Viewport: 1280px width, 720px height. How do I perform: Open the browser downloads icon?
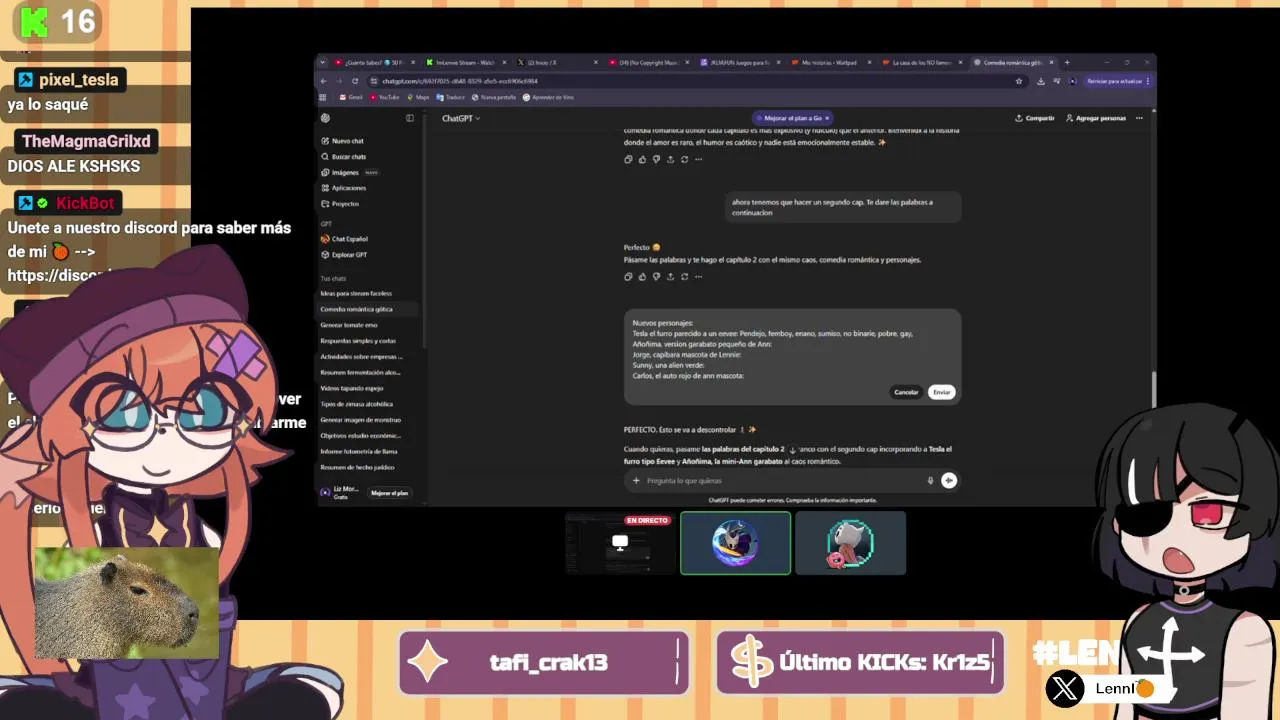(x=1041, y=81)
